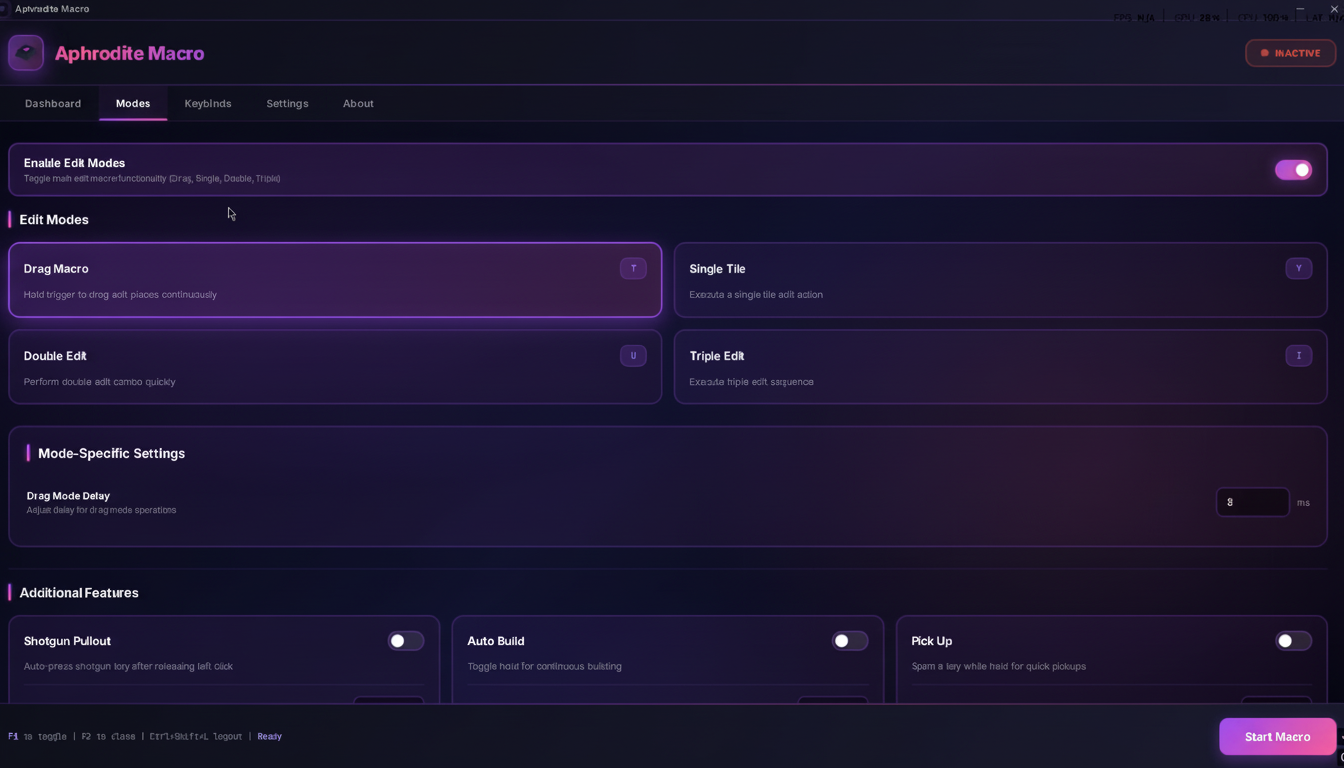Switch to the Modes tab
Viewport: 1344px width, 768px height.
coord(133,104)
